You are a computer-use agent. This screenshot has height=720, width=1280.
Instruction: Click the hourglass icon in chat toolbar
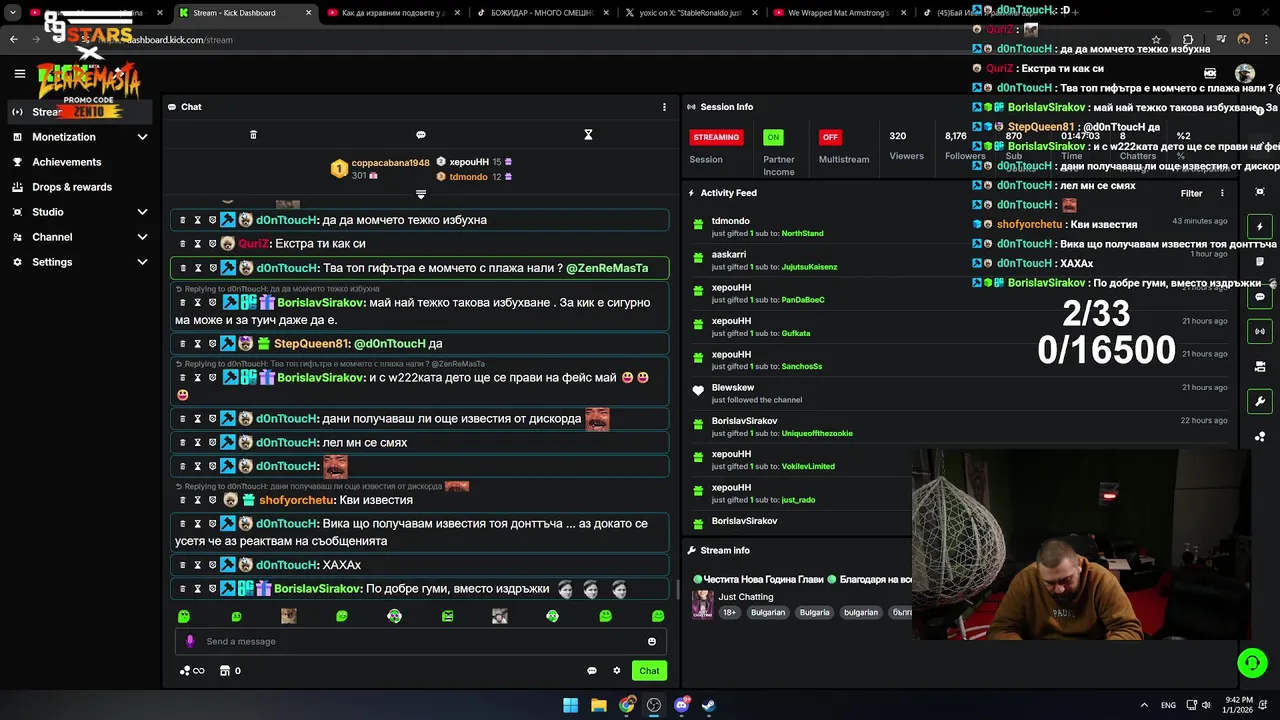(588, 135)
